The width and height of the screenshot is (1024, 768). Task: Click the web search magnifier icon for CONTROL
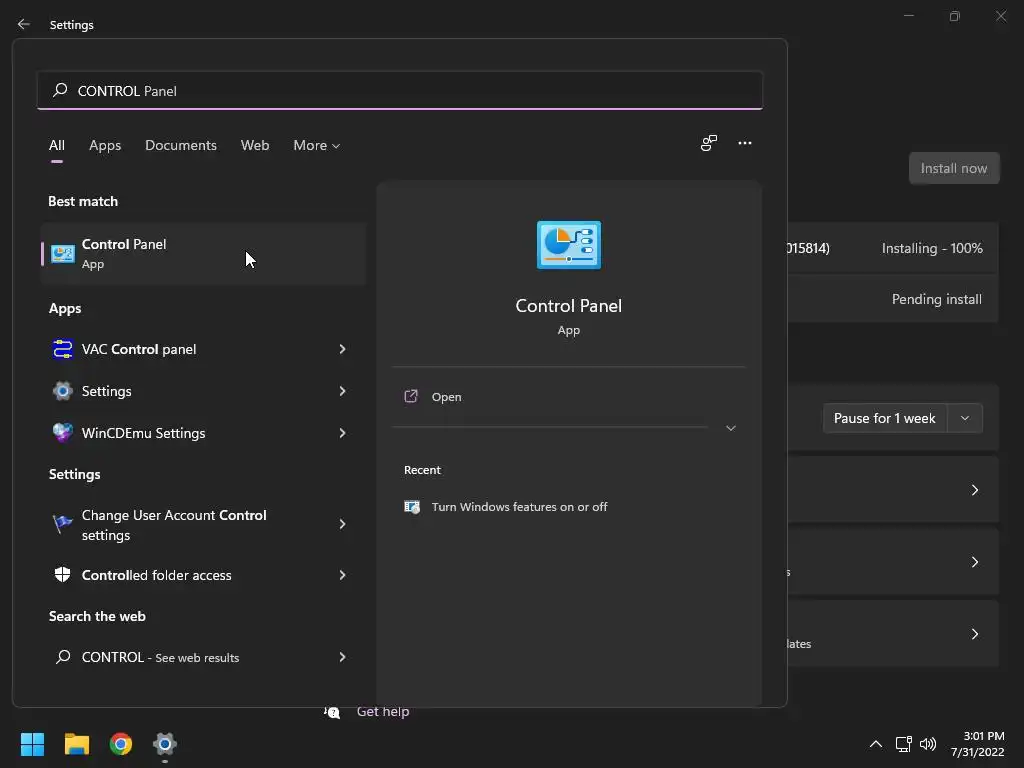point(63,657)
